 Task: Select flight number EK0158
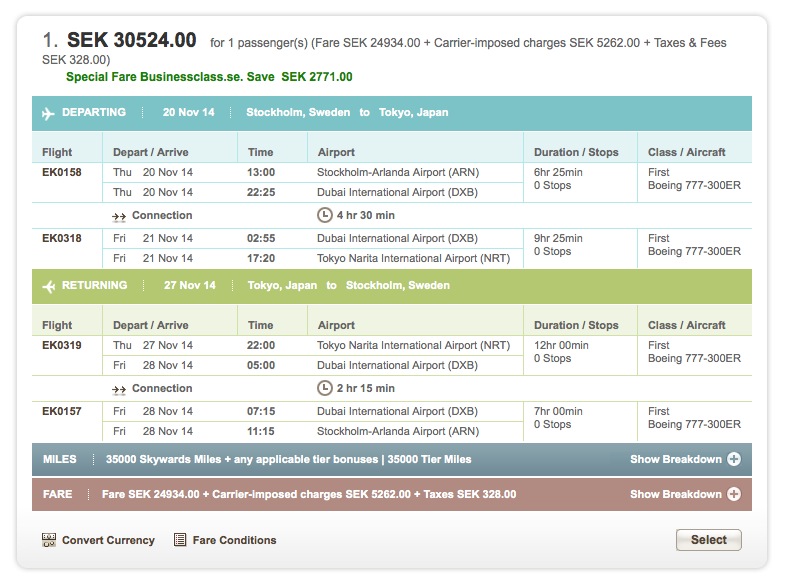coord(62,173)
